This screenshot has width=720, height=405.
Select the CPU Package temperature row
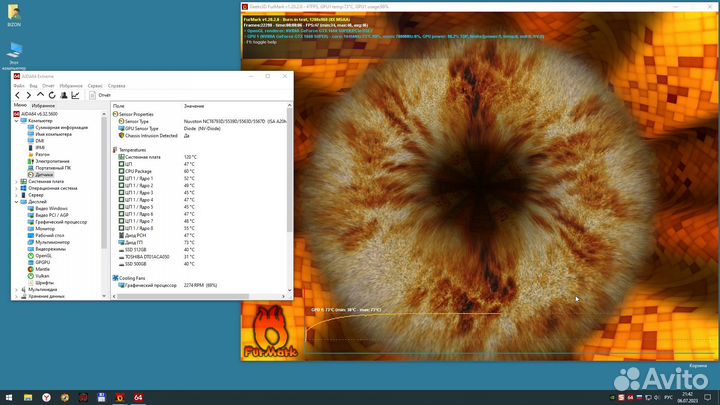tap(199, 171)
